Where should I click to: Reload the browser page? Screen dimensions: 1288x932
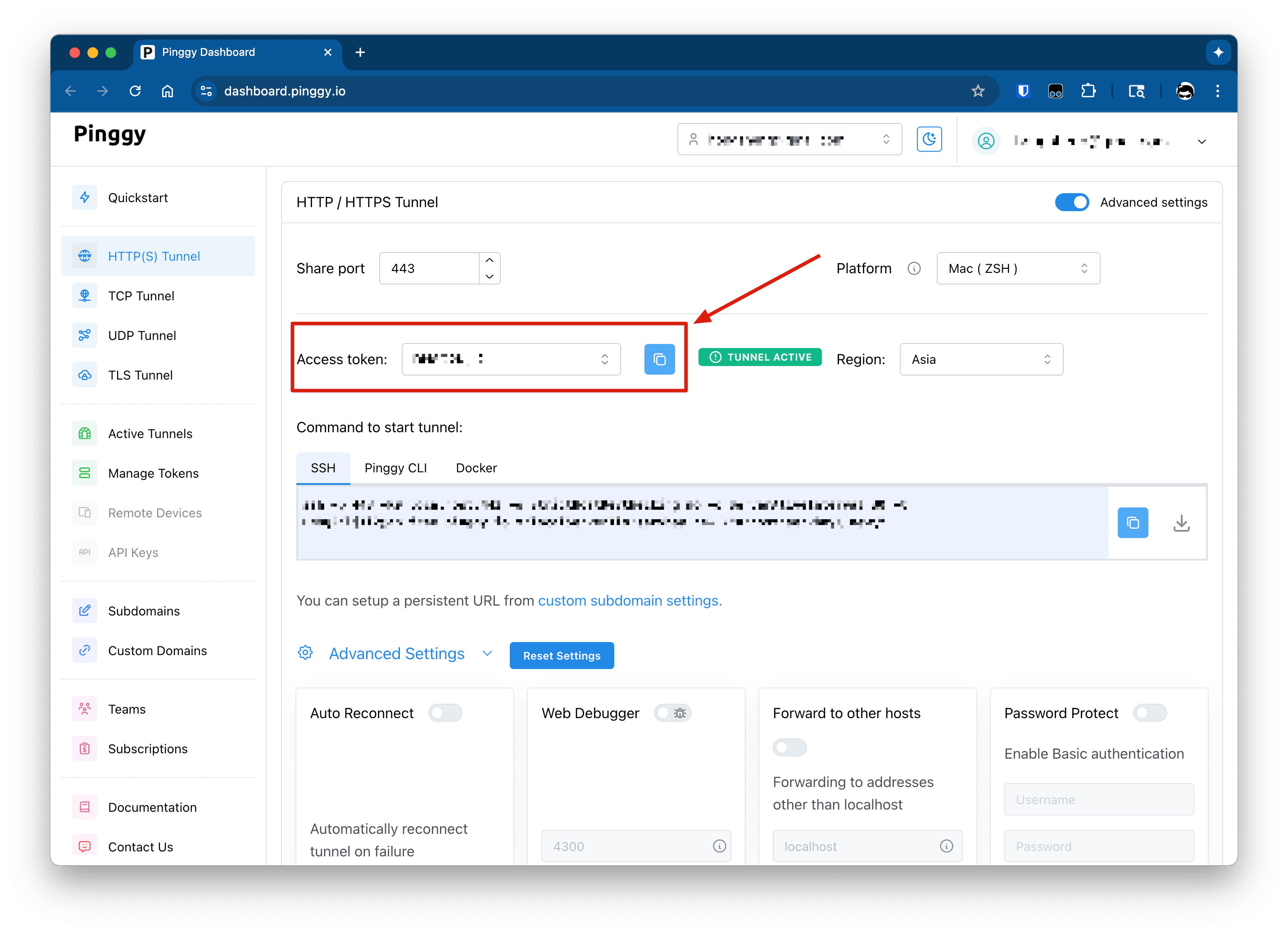pyautogui.click(x=135, y=91)
